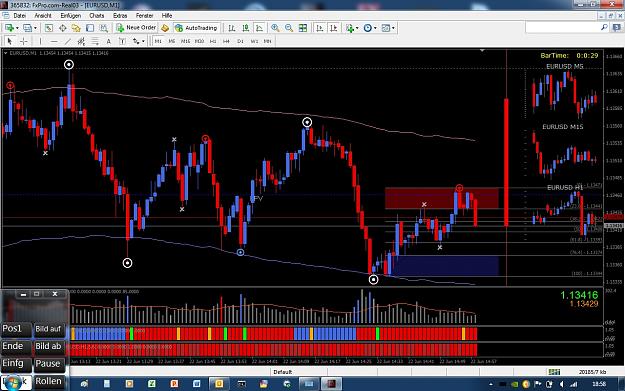Draw a horizontal line
The width and height of the screenshot is (625, 391).
[x=54, y=41]
